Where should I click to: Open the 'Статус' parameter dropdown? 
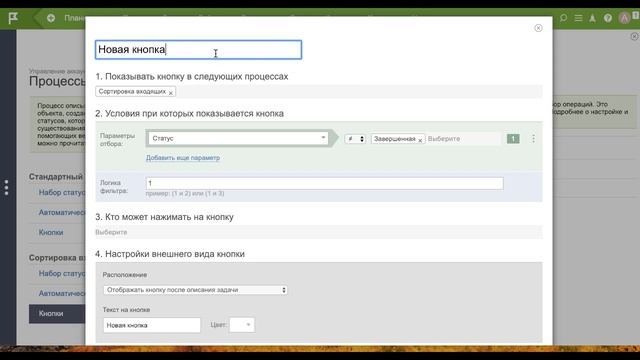pos(238,138)
